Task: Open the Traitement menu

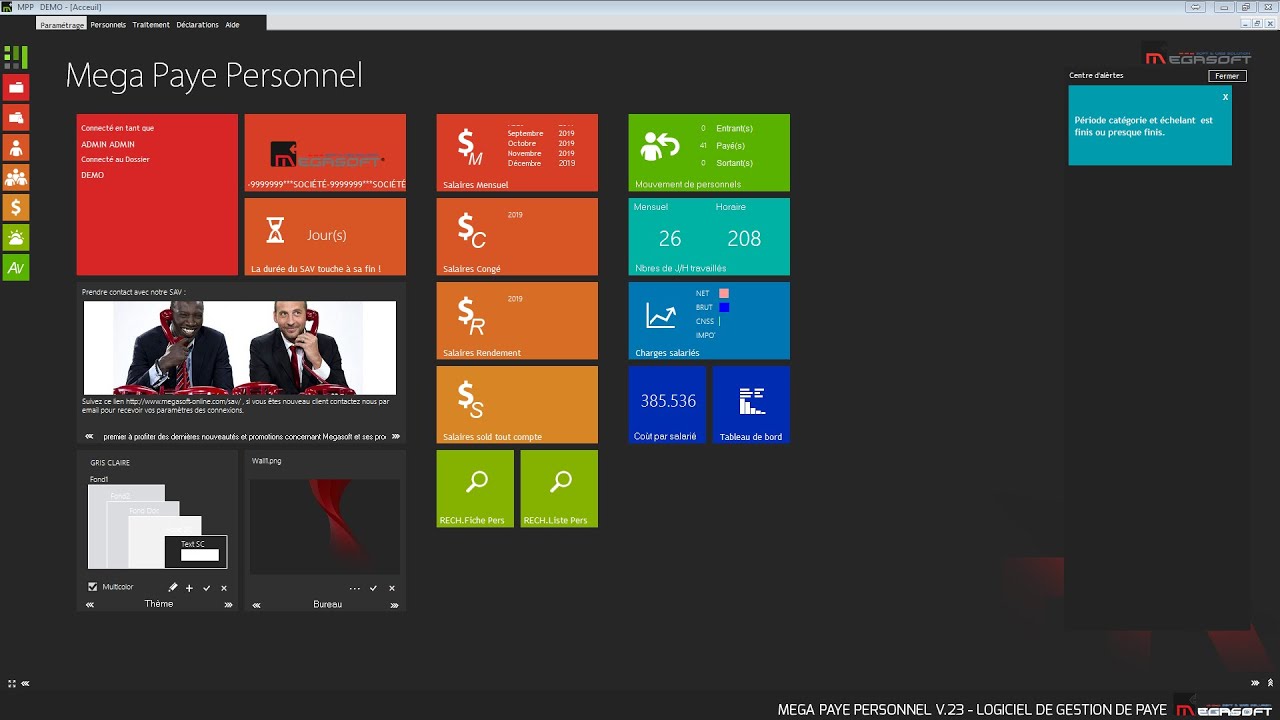Action: (151, 24)
